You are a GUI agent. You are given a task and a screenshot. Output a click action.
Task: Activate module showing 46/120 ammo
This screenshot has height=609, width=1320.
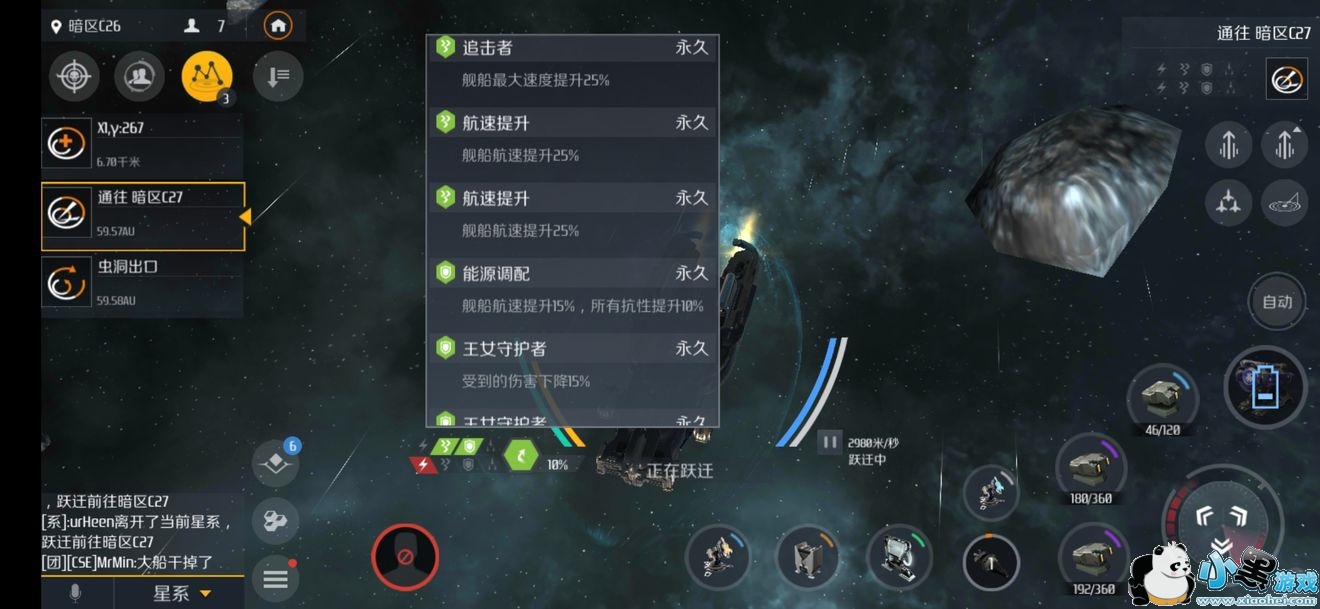click(x=1162, y=396)
